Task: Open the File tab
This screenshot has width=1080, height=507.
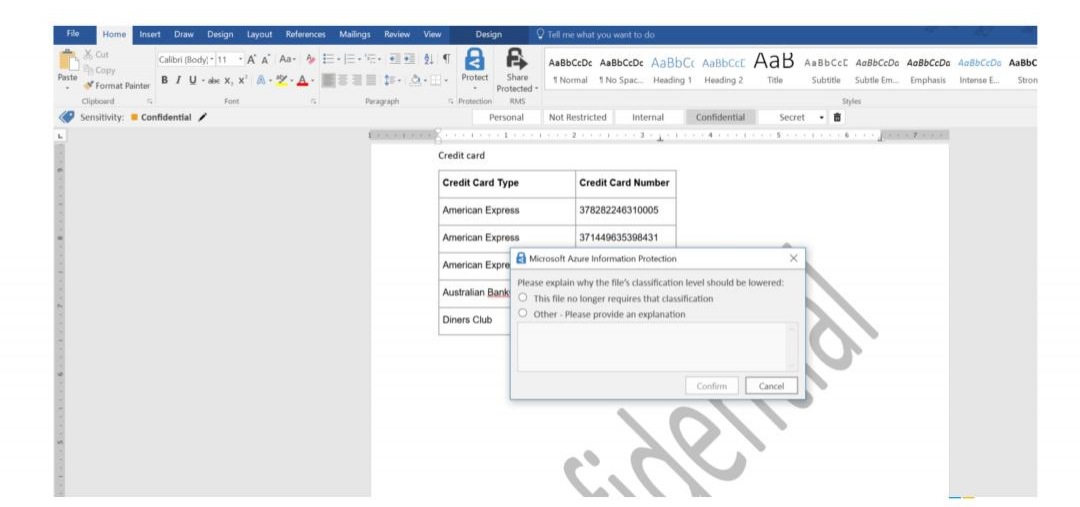Action: pos(72,34)
